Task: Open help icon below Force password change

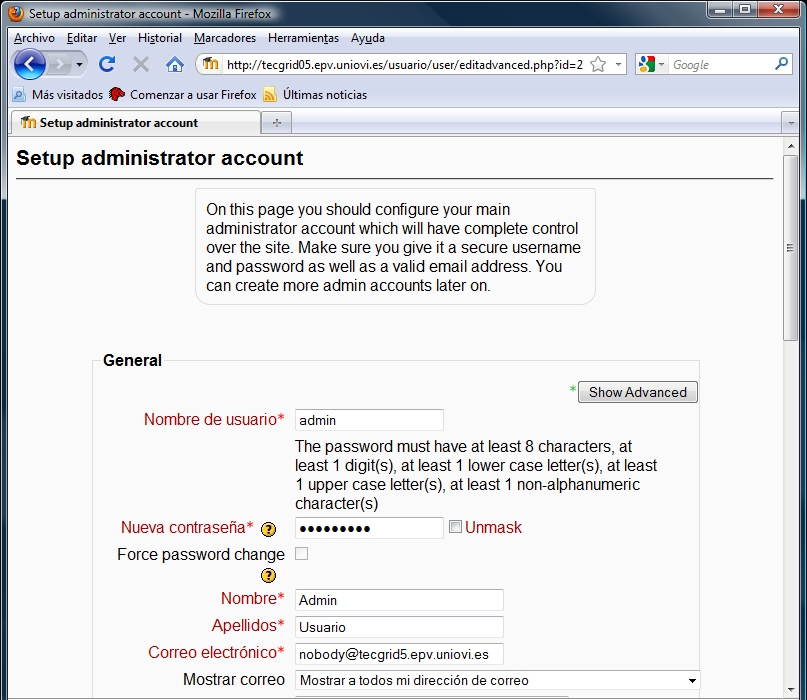Action: [x=268, y=575]
